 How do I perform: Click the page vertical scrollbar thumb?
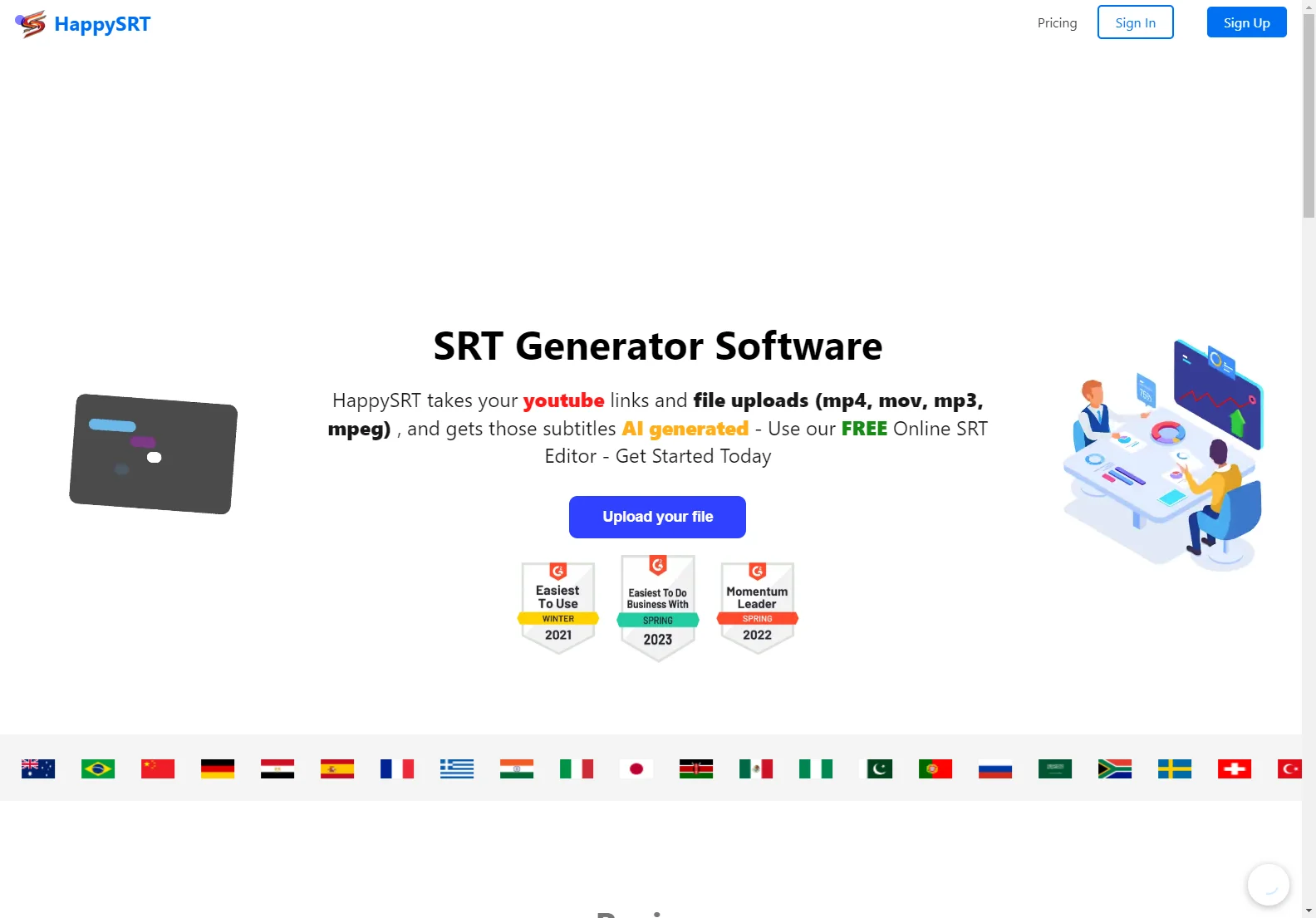click(x=1309, y=116)
